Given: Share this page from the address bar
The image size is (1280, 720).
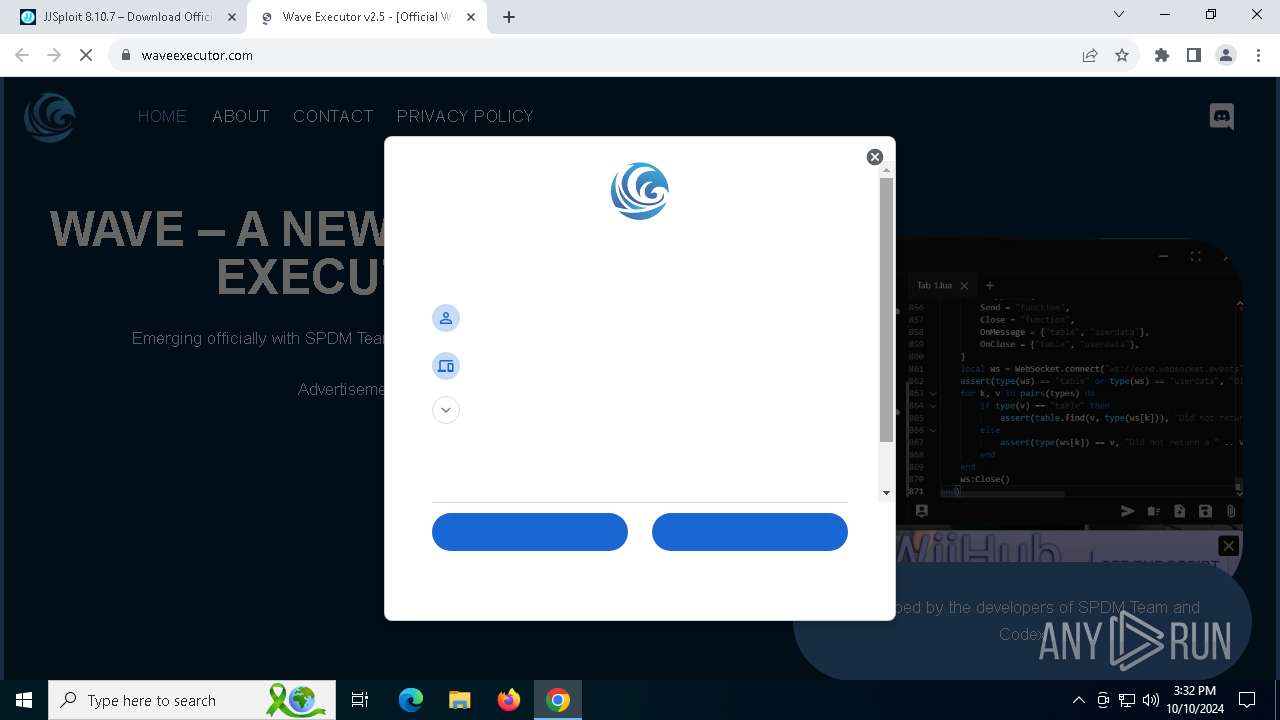Looking at the screenshot, I should click(x=1090, y=55).
